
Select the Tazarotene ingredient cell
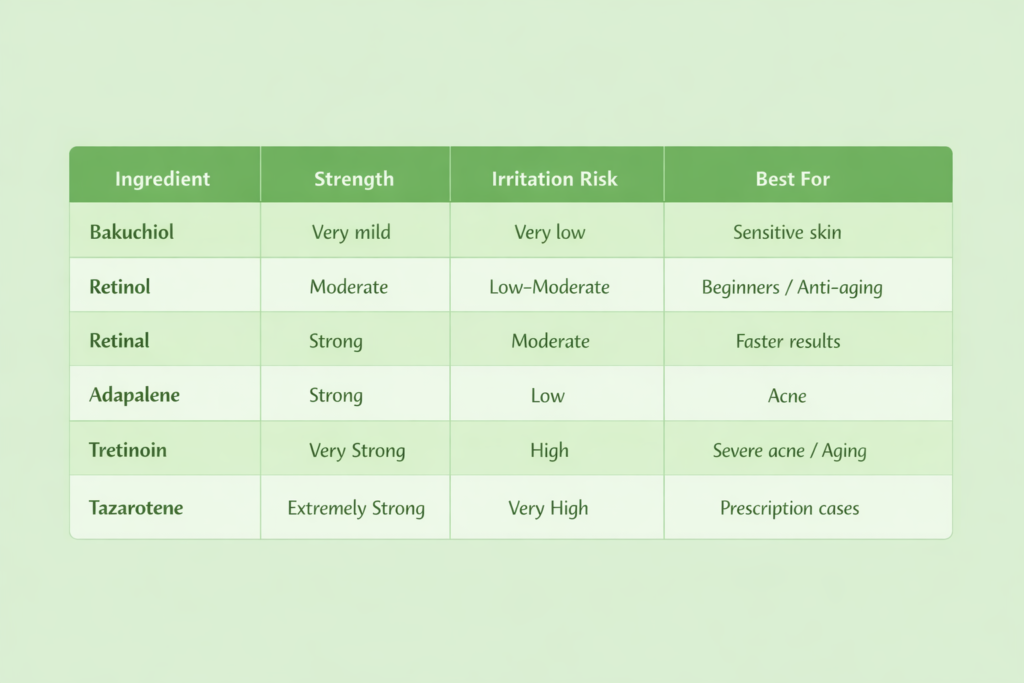tap(137, 508)
